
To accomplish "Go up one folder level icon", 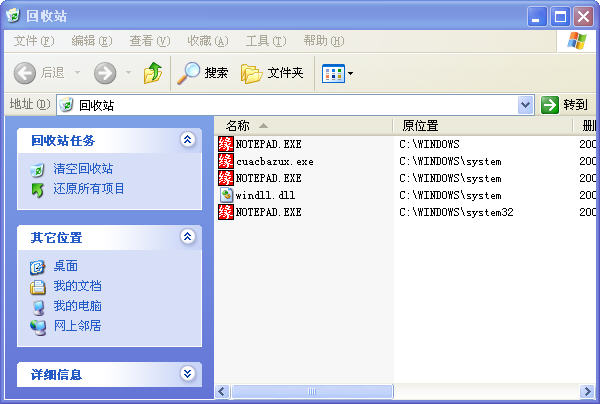I will (x=153, y=72).
